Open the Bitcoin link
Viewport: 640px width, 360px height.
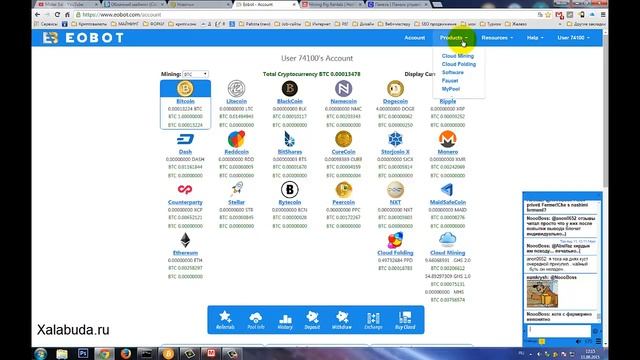pyautogui.click(x=185, y=101)
